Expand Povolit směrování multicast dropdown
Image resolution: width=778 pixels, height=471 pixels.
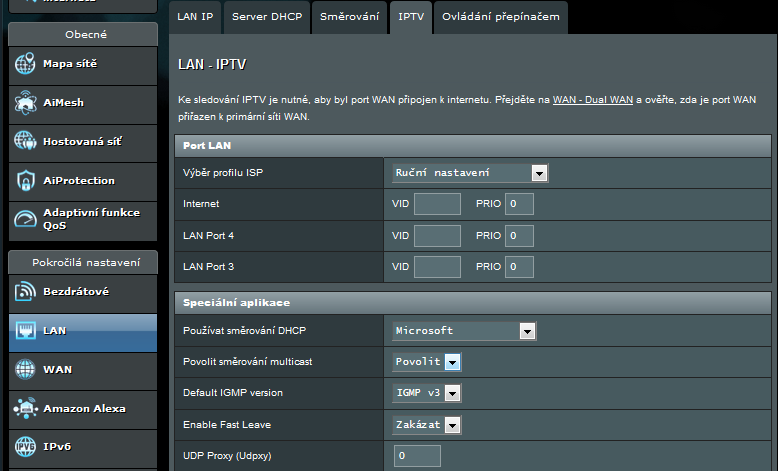[x=426, y=362]
